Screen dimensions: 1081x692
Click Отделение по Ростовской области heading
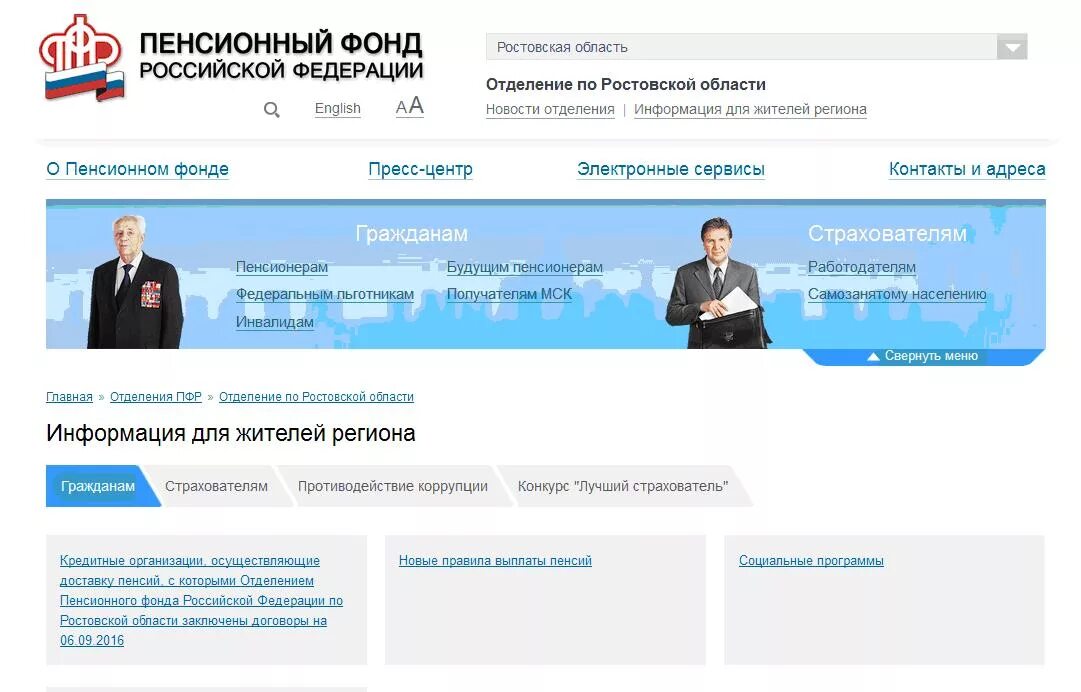coord(626,85)
